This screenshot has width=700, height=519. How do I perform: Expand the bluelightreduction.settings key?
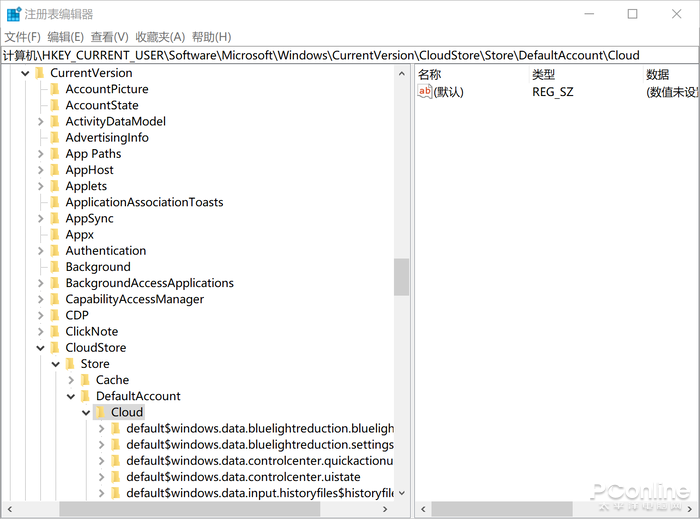pos(101,445)
